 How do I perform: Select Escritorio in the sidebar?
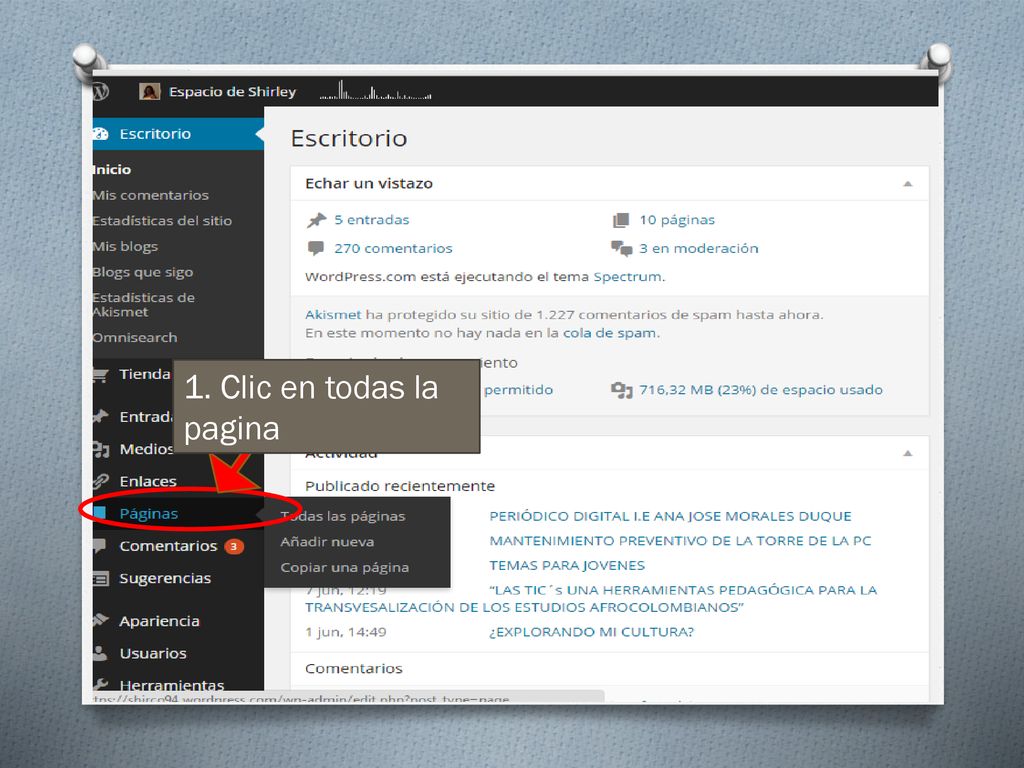[x=178, y=134]
